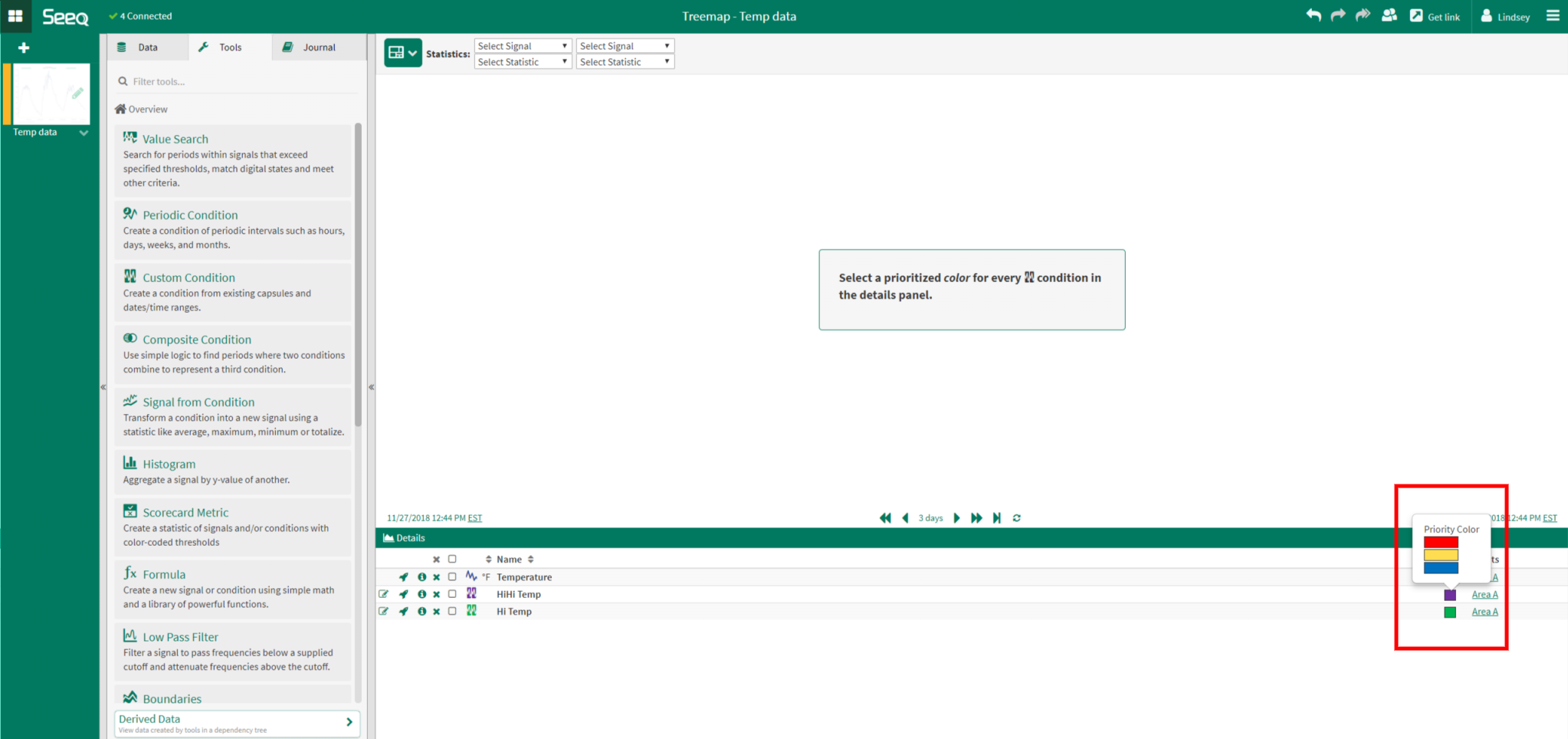Check the Temperature row checkbox

tap(452, 576)
